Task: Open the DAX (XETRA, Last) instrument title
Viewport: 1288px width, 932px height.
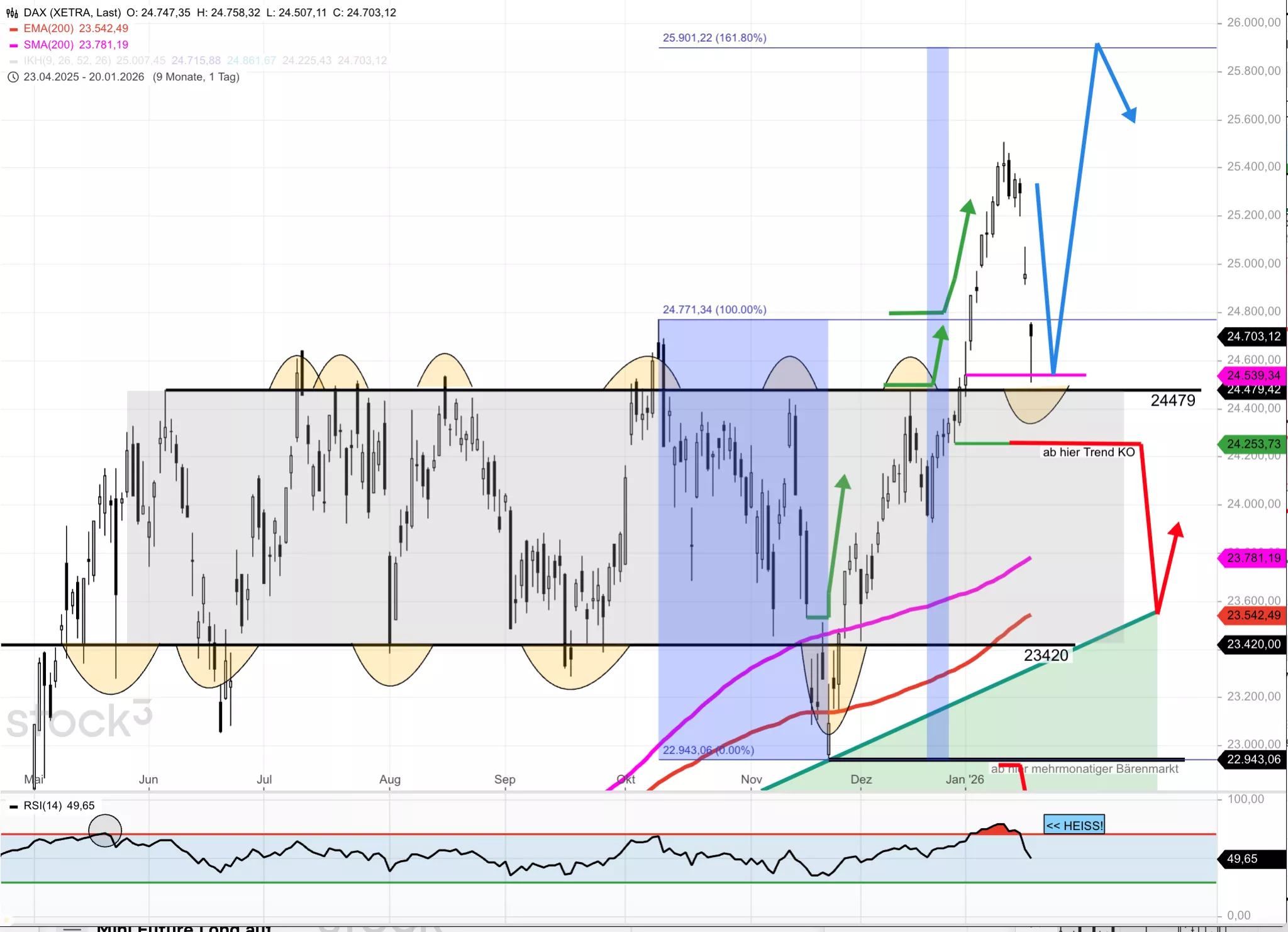Action: click(x=72, y=13)
